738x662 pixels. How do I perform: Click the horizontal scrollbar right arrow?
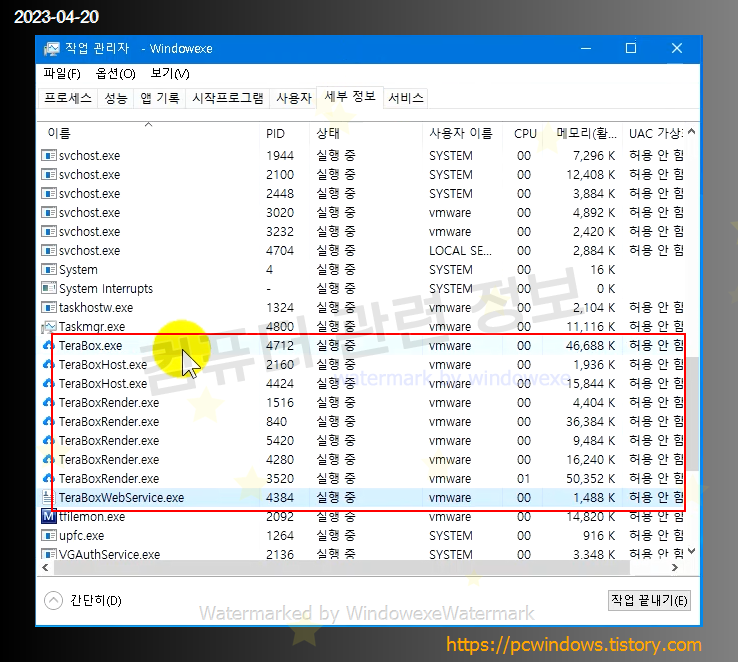coord(675,567)
